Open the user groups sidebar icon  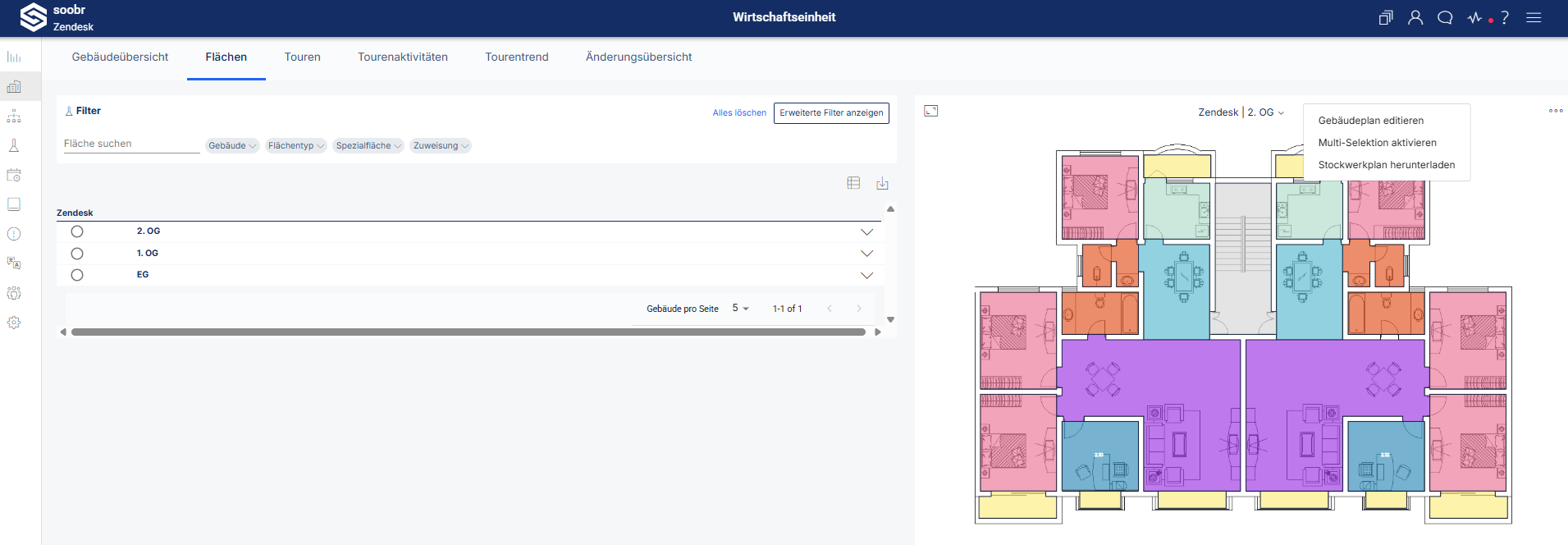coord(14,293)
